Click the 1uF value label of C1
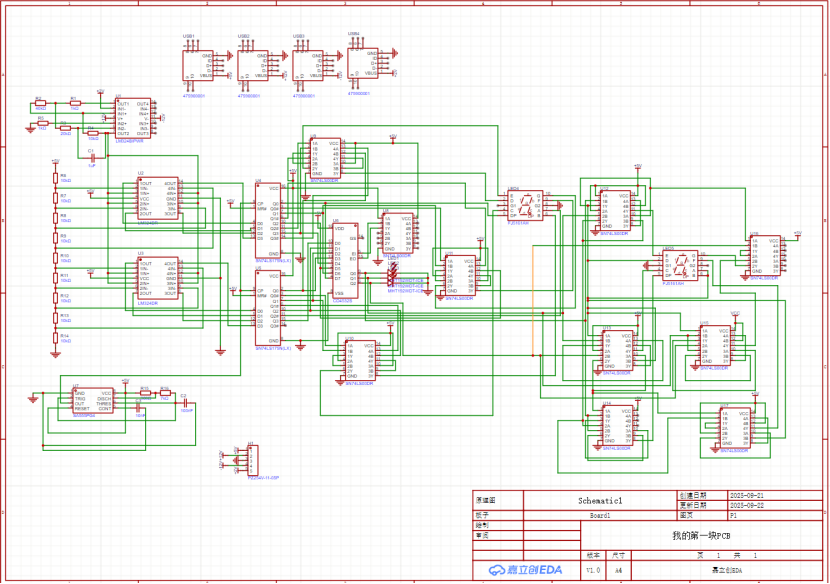This screenshot has width=830, height=584. click(x=92, y=166)
